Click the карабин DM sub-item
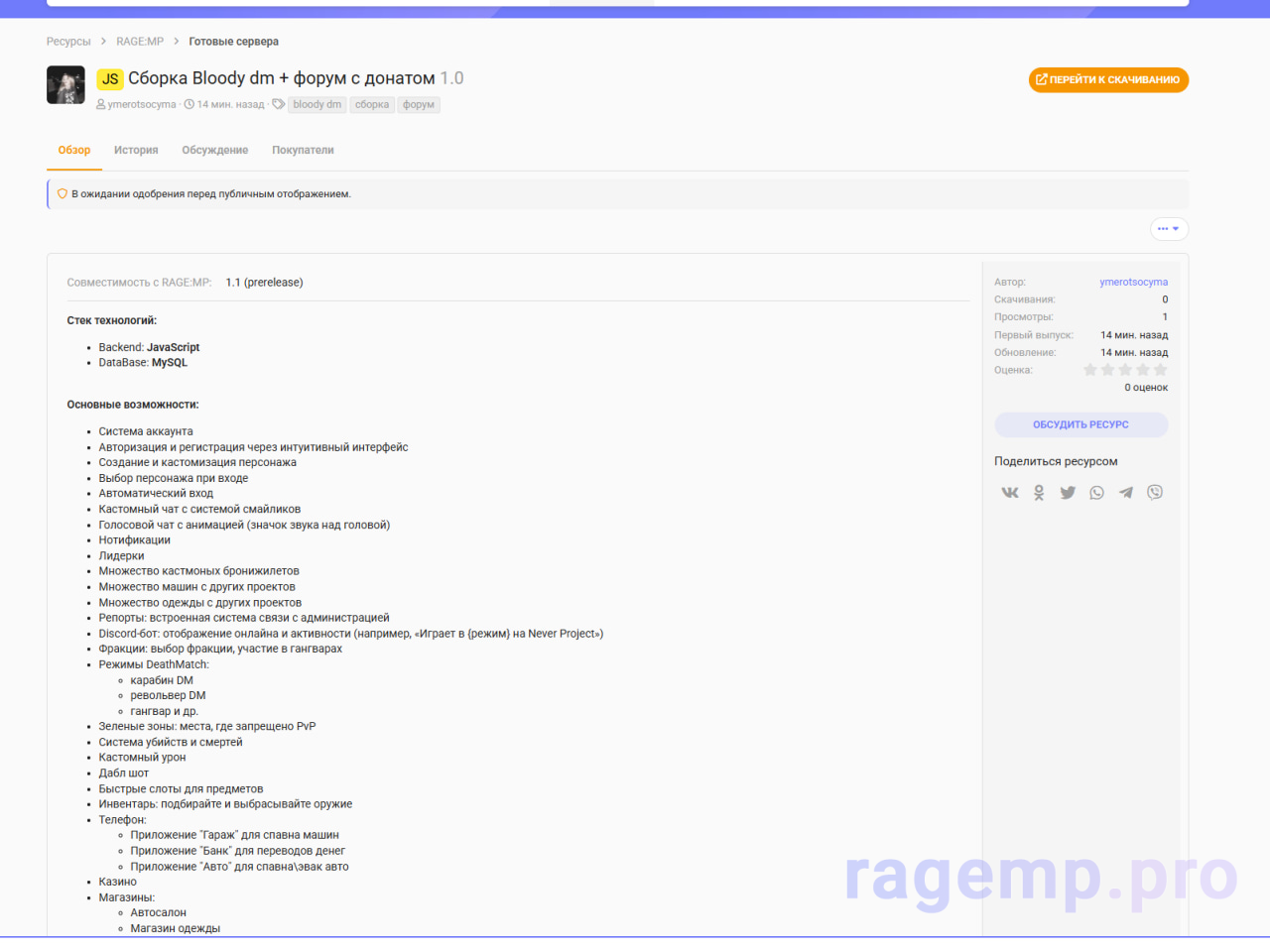This screenshot has height=952, width=1270. point(162,681)
